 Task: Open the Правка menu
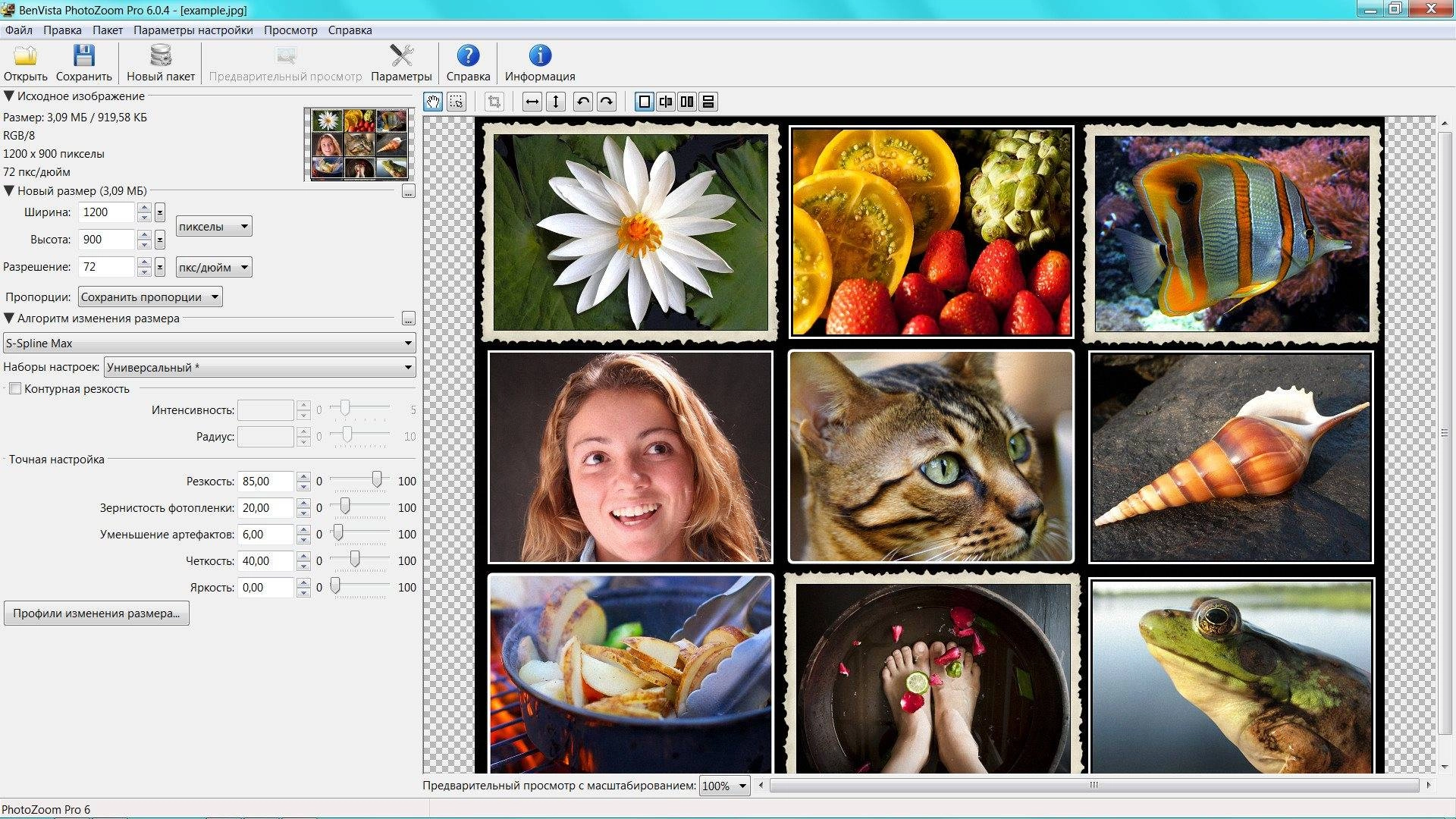(x=62, y=30)
